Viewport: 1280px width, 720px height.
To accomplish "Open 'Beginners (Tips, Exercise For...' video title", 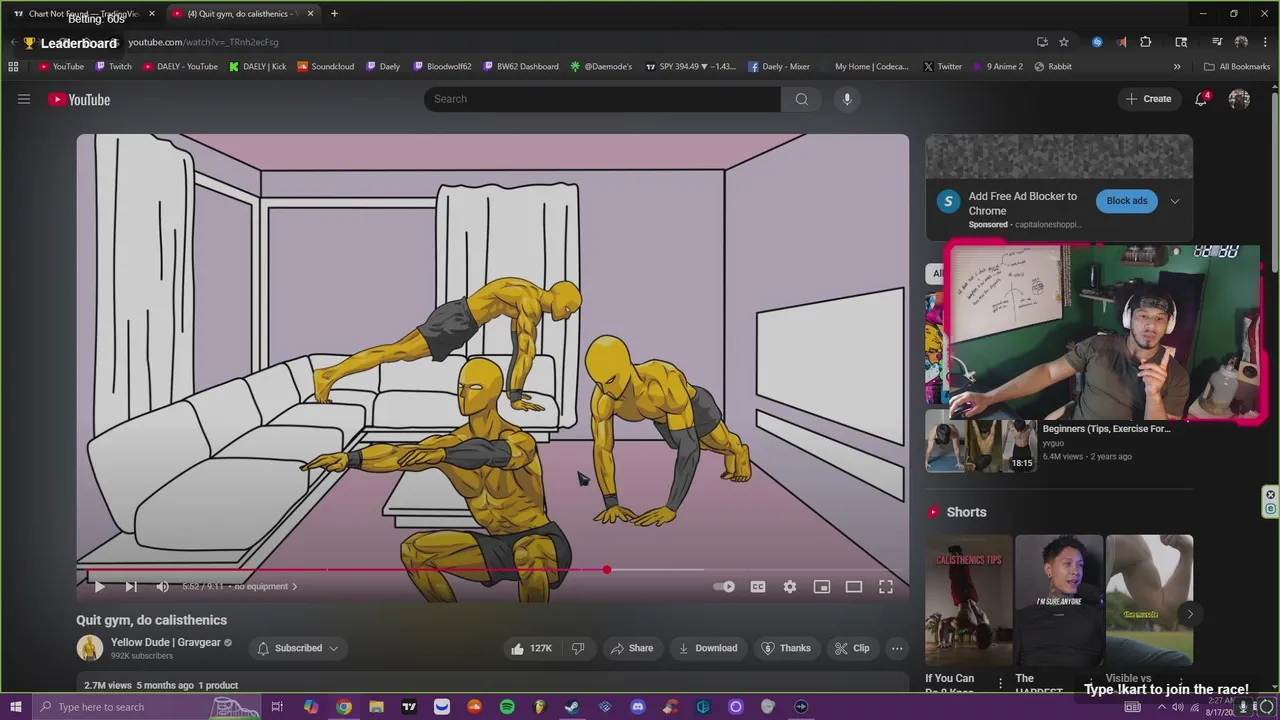I will [x=1106, y=429].
